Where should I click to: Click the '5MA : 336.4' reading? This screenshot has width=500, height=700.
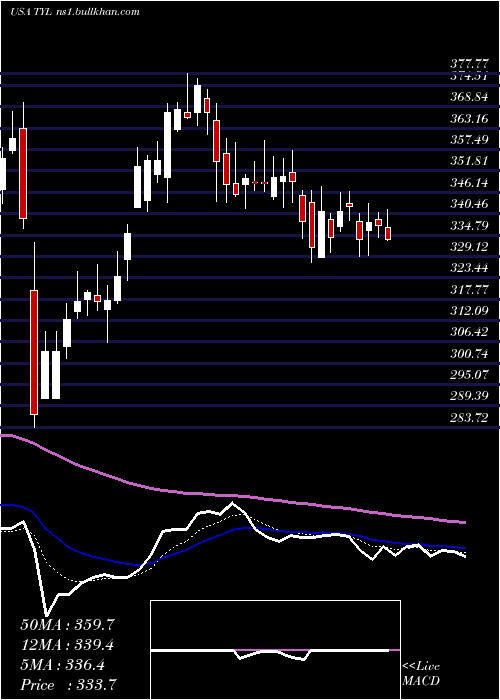[63, 665]
